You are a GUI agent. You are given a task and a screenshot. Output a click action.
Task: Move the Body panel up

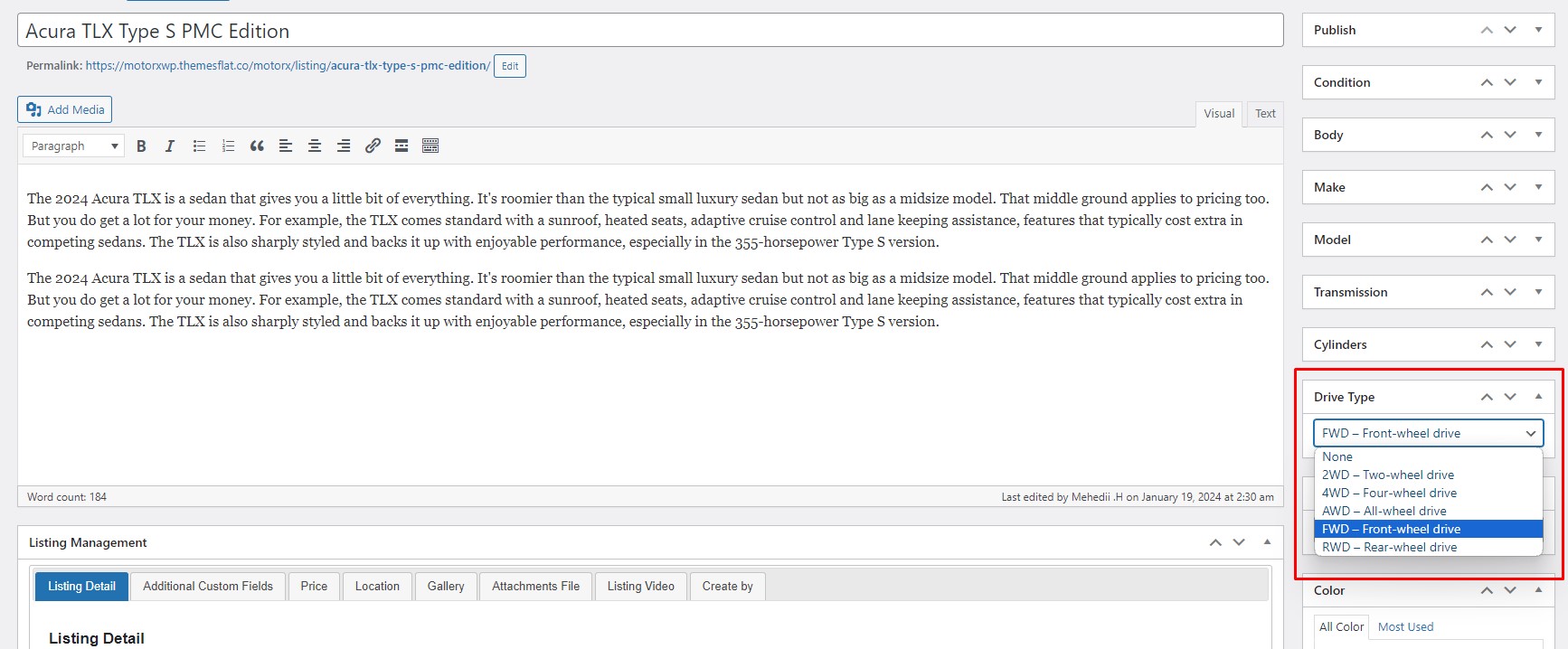pyautogui.click(x=1487, y=135)
